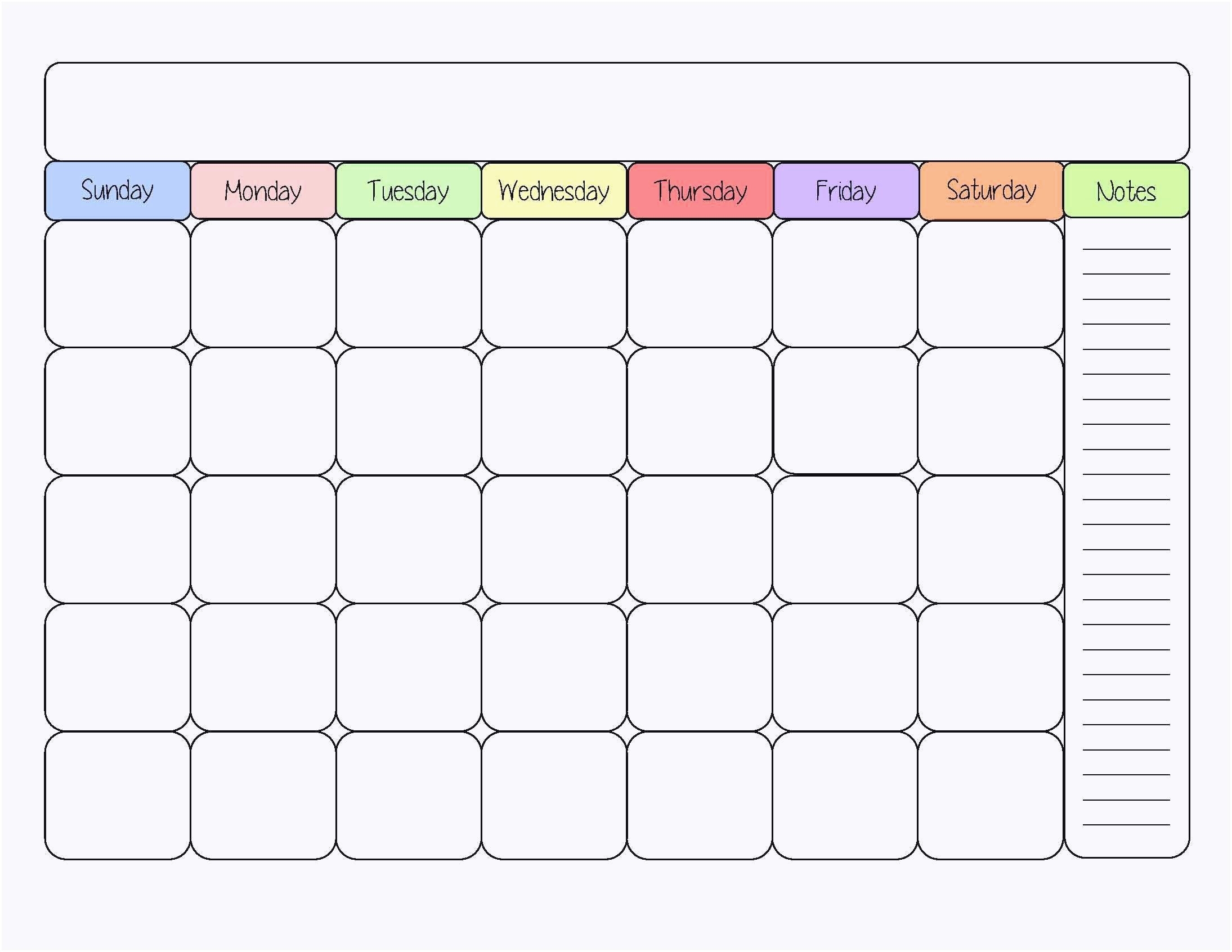The image size is (1232, 952).
Task: Select the Notes column header
Action: pyautogui.click(x=1127, y=184)
